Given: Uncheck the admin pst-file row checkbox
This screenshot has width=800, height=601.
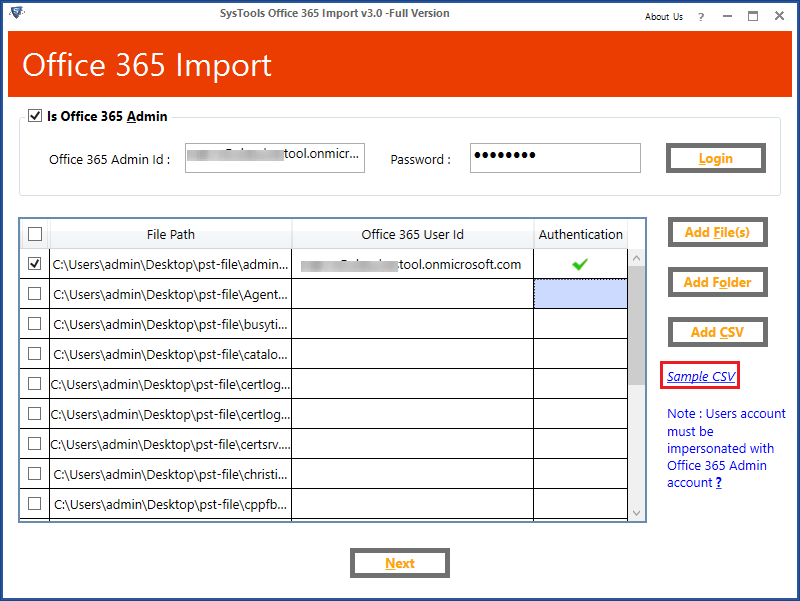Looking at the screenshot, I should pyautogui.click(x=35, y=264).
